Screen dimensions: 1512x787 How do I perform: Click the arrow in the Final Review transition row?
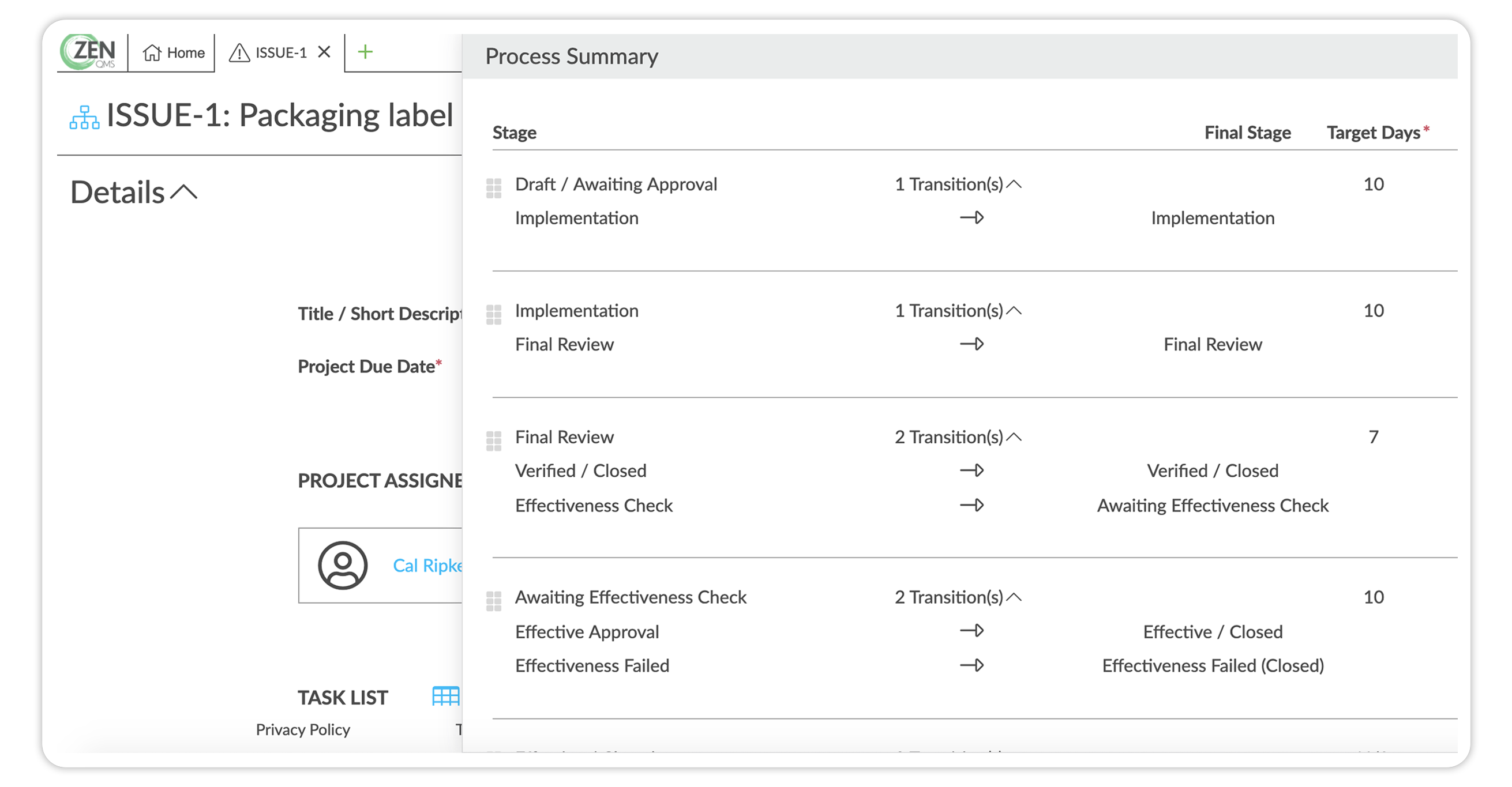(x=972, y=344)
